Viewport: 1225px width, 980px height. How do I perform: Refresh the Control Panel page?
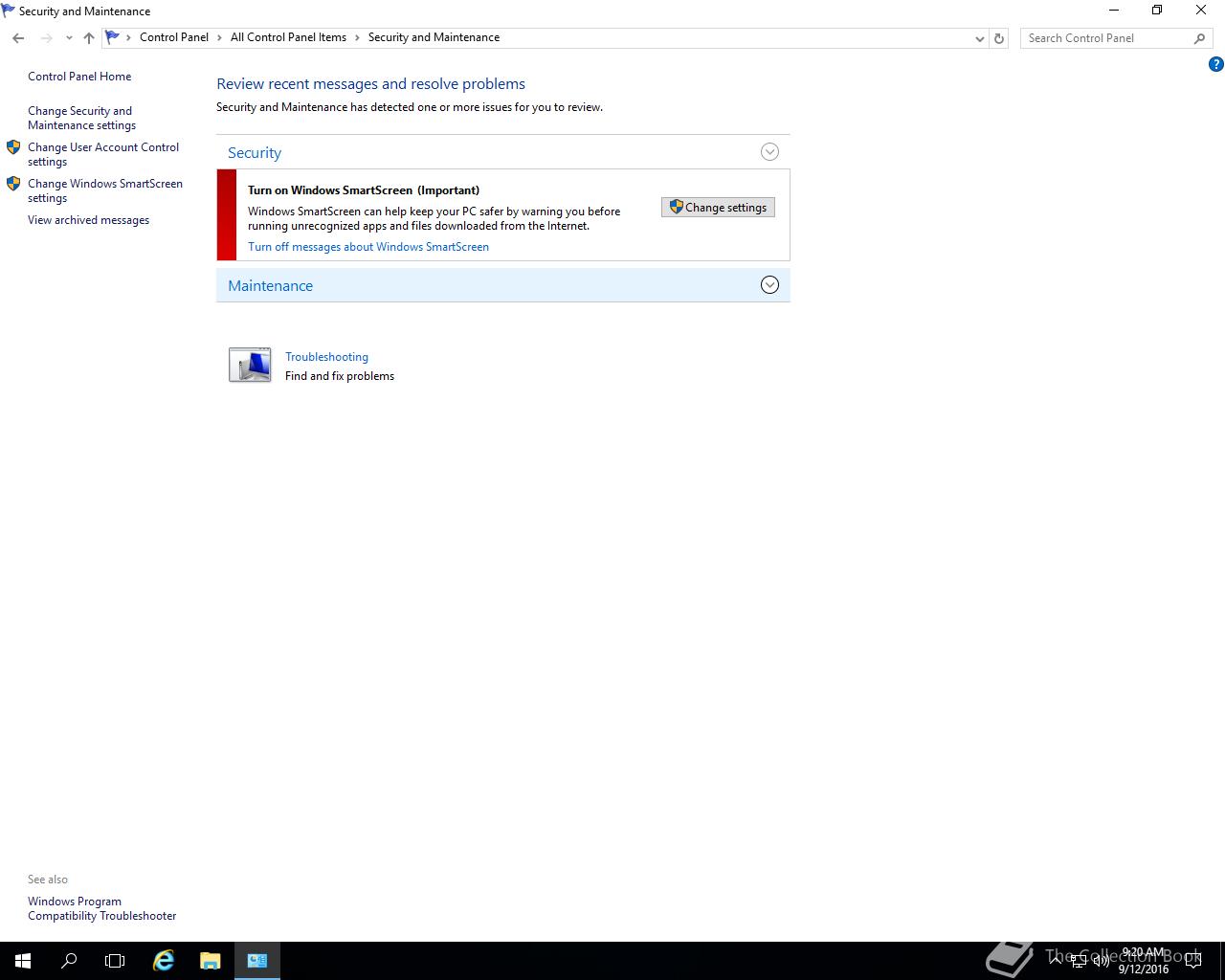(999, 38)
